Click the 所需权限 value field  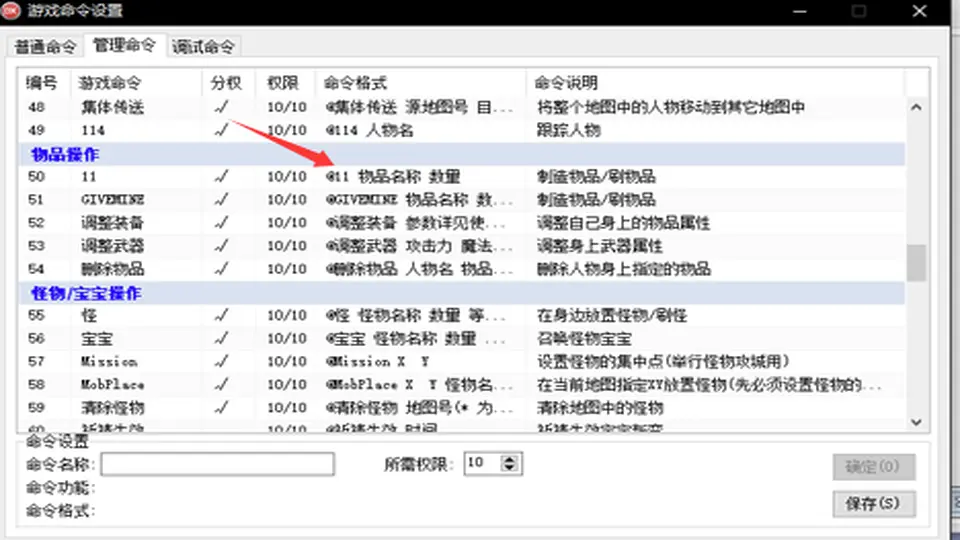482,463
